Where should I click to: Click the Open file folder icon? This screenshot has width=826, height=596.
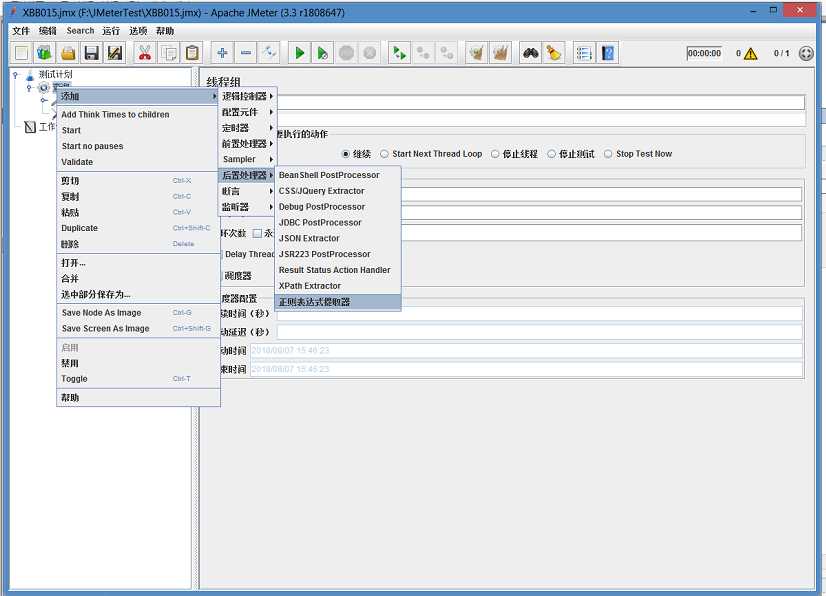tap(68, 53)
